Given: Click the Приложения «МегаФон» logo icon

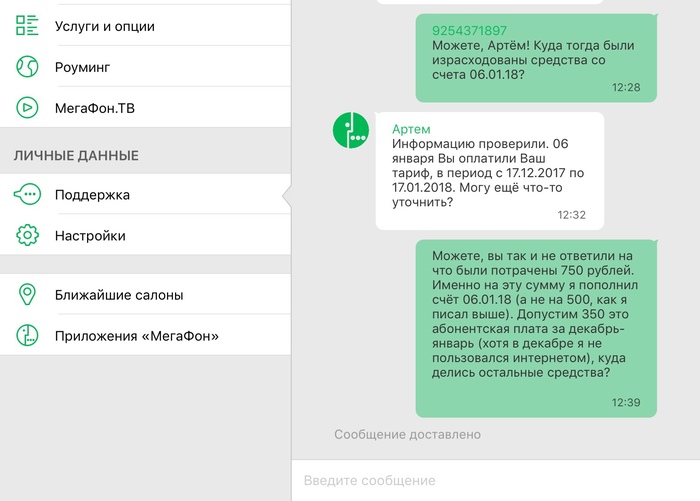Looking at the screenshot, I should [x=27, y=336].
